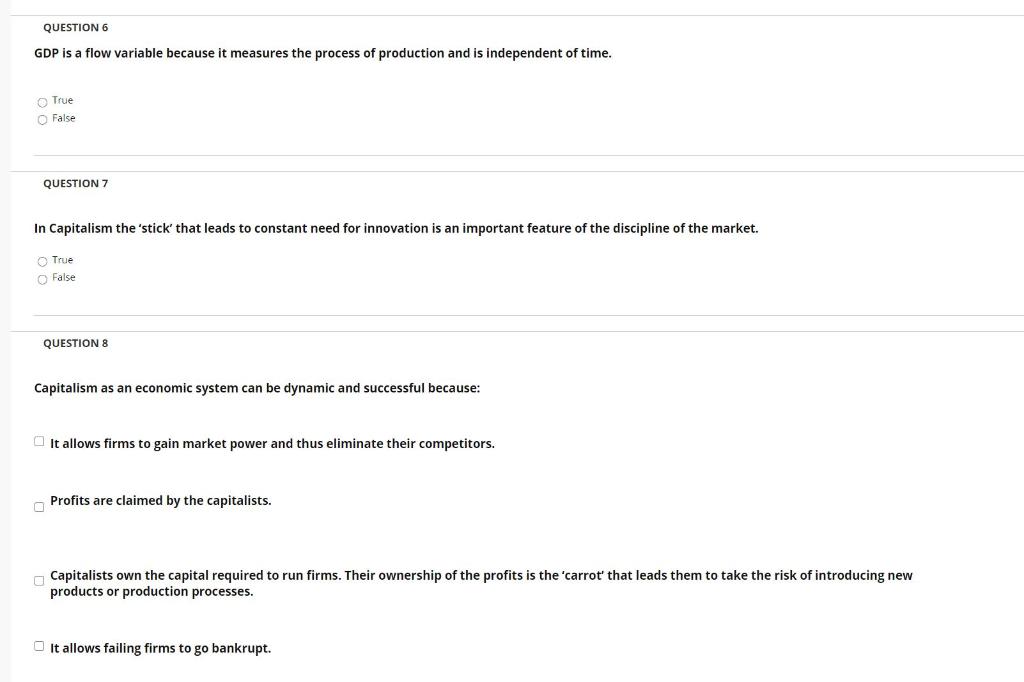Click the Capitalism 'stick' statement text

[396, 228]
